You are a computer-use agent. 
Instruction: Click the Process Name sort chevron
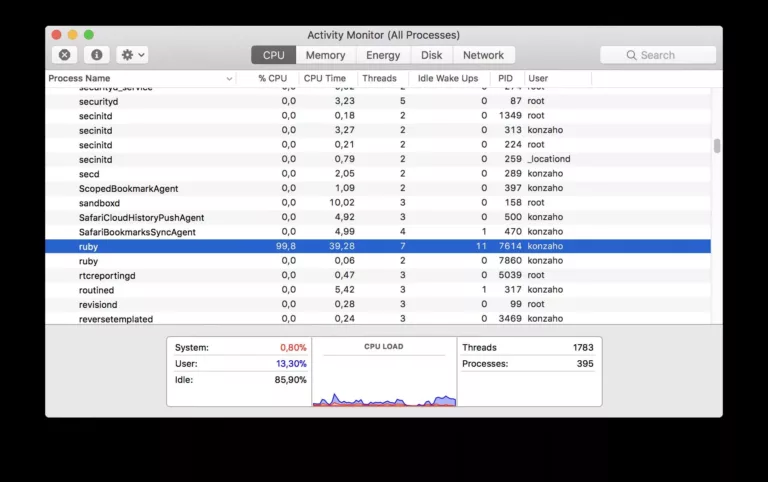229,79
